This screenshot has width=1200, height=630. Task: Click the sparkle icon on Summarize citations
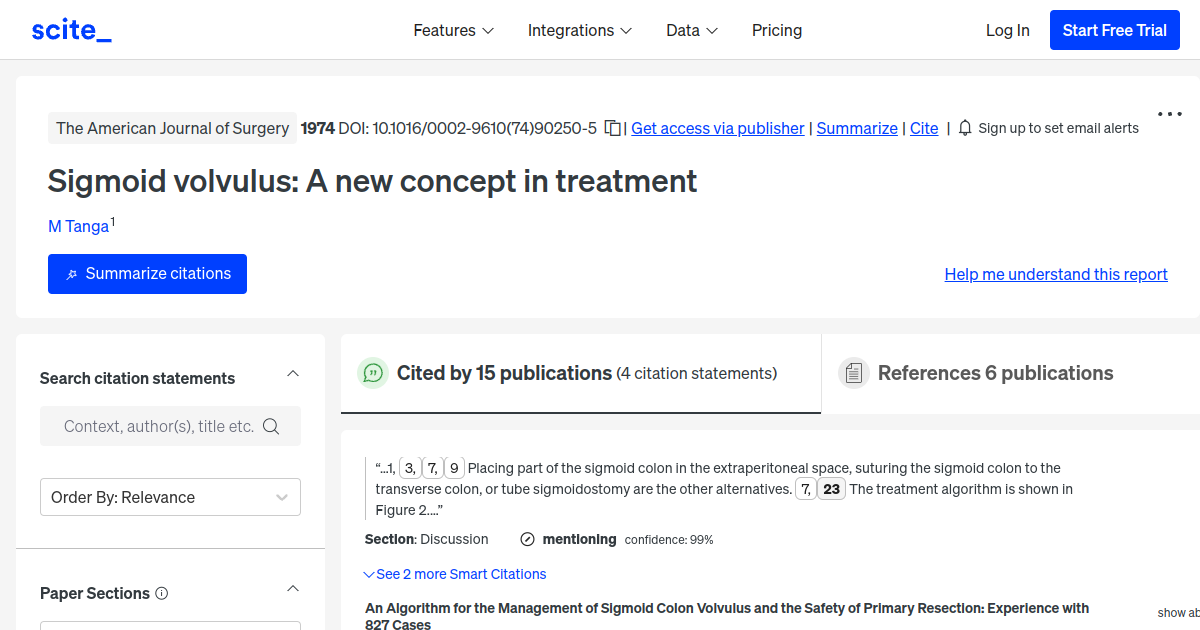tap(70, 273)
